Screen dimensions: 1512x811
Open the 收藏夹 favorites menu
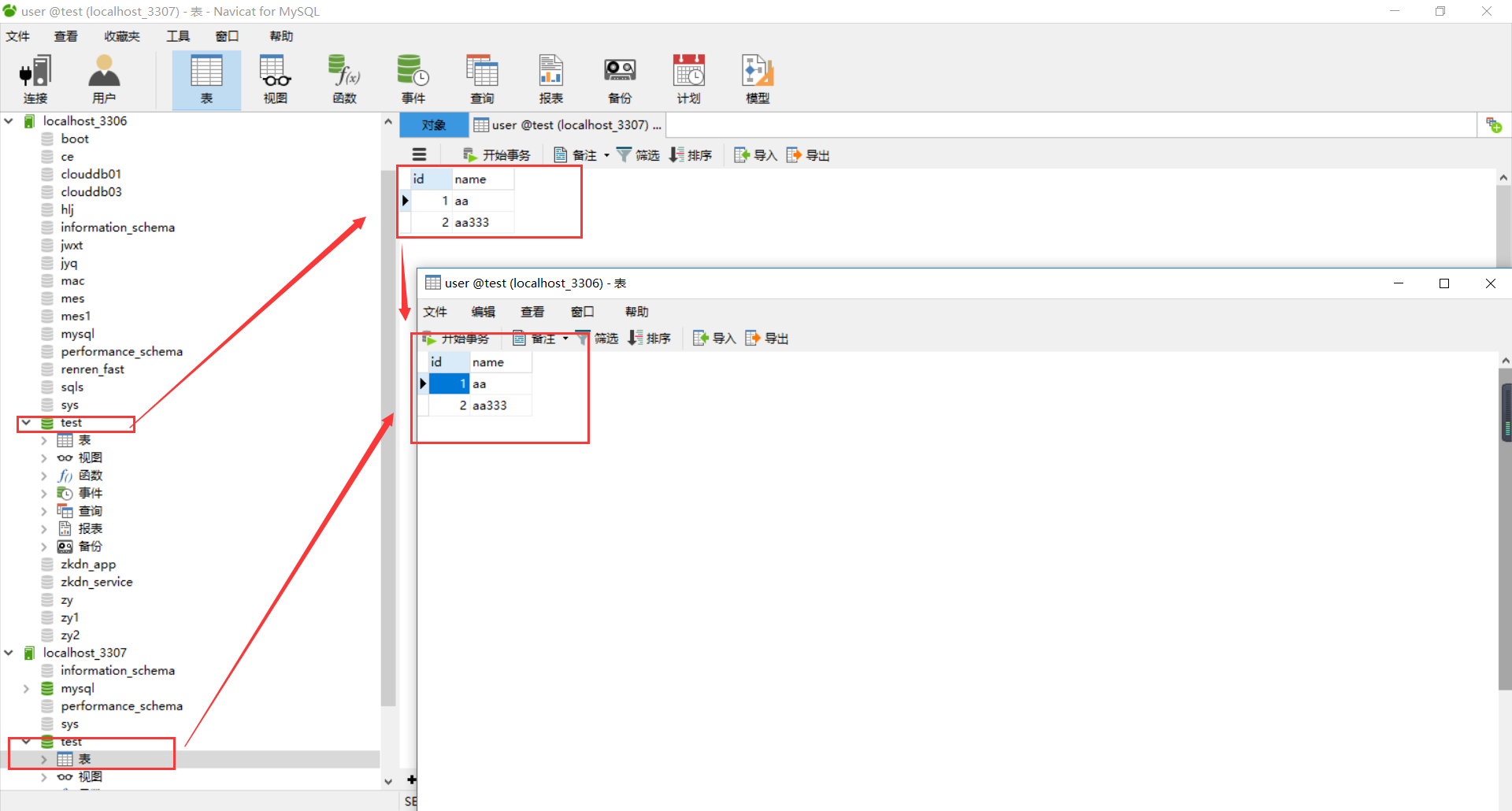(122, 36)
